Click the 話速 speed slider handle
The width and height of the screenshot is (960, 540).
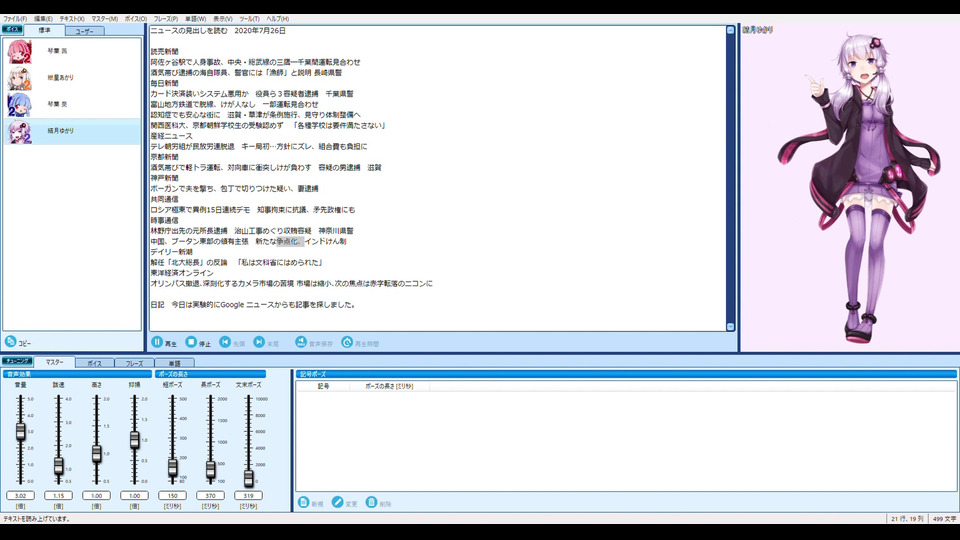[58, 466]
